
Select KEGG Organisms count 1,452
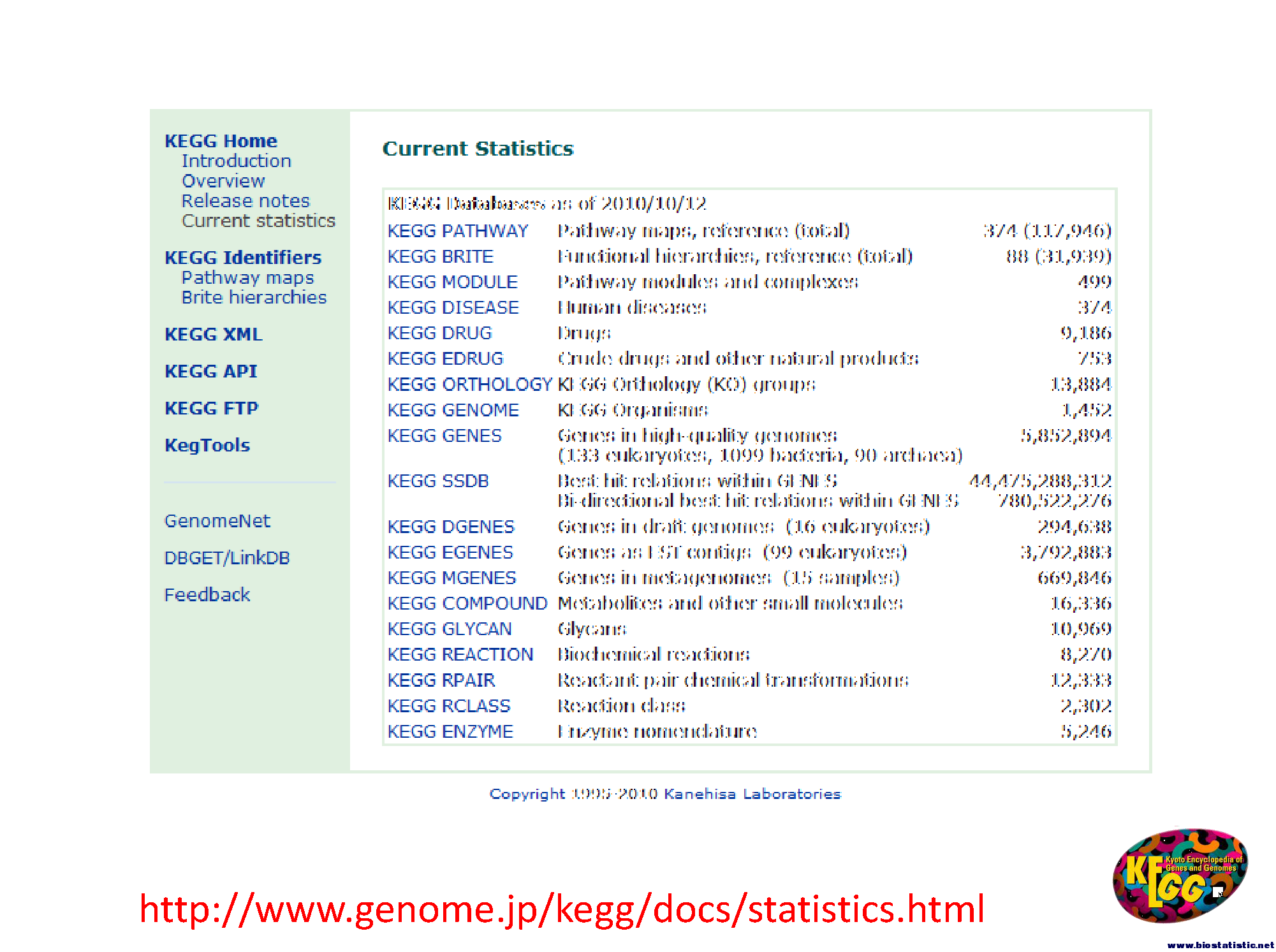coord(1087,410)
